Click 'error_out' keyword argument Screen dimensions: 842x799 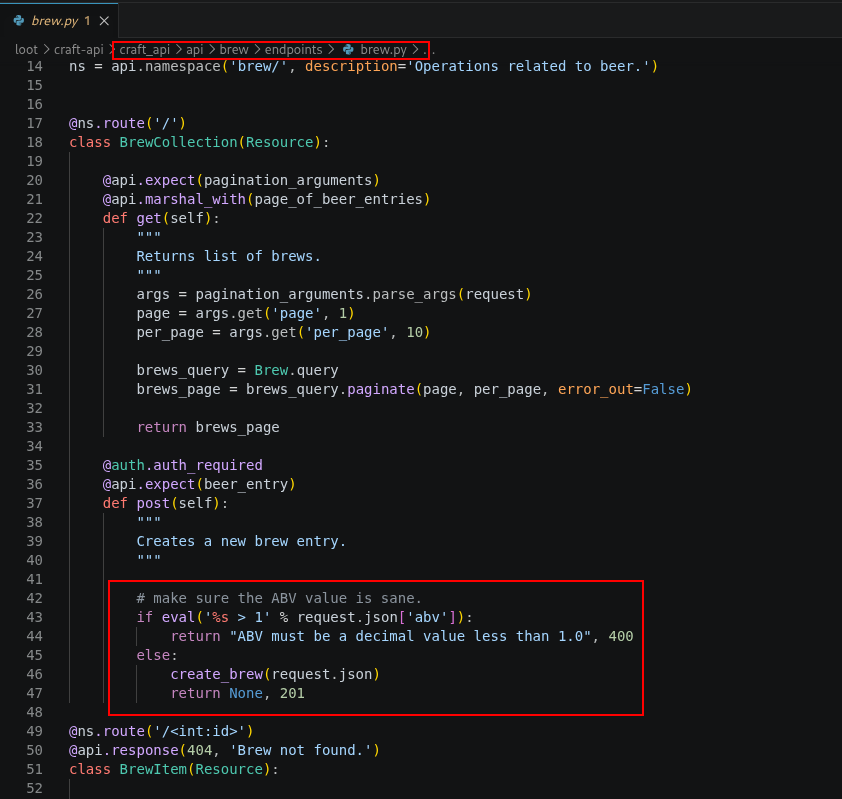tap(596, 389)
